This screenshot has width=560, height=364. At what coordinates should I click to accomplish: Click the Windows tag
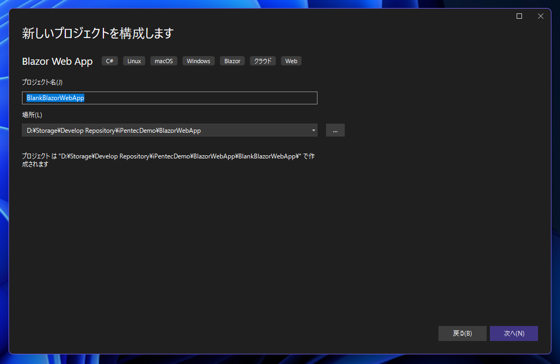point(199,61)
